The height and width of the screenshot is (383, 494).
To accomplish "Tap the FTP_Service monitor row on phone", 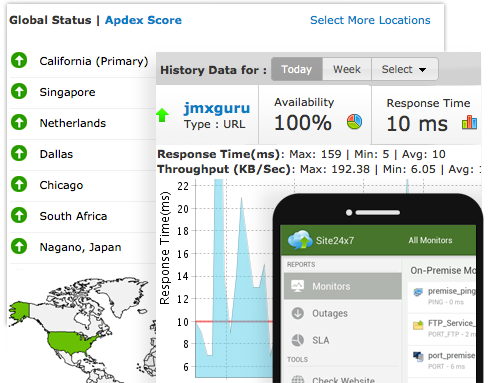I will [442, 328].
